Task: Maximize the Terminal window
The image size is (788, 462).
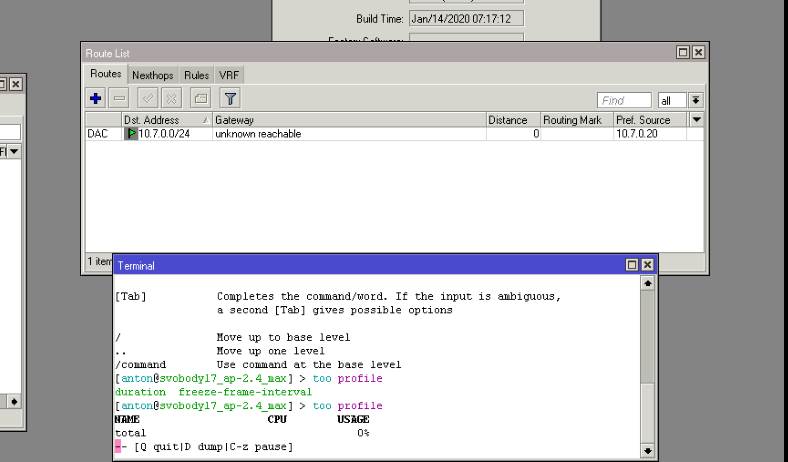Action: click(632, 265)
